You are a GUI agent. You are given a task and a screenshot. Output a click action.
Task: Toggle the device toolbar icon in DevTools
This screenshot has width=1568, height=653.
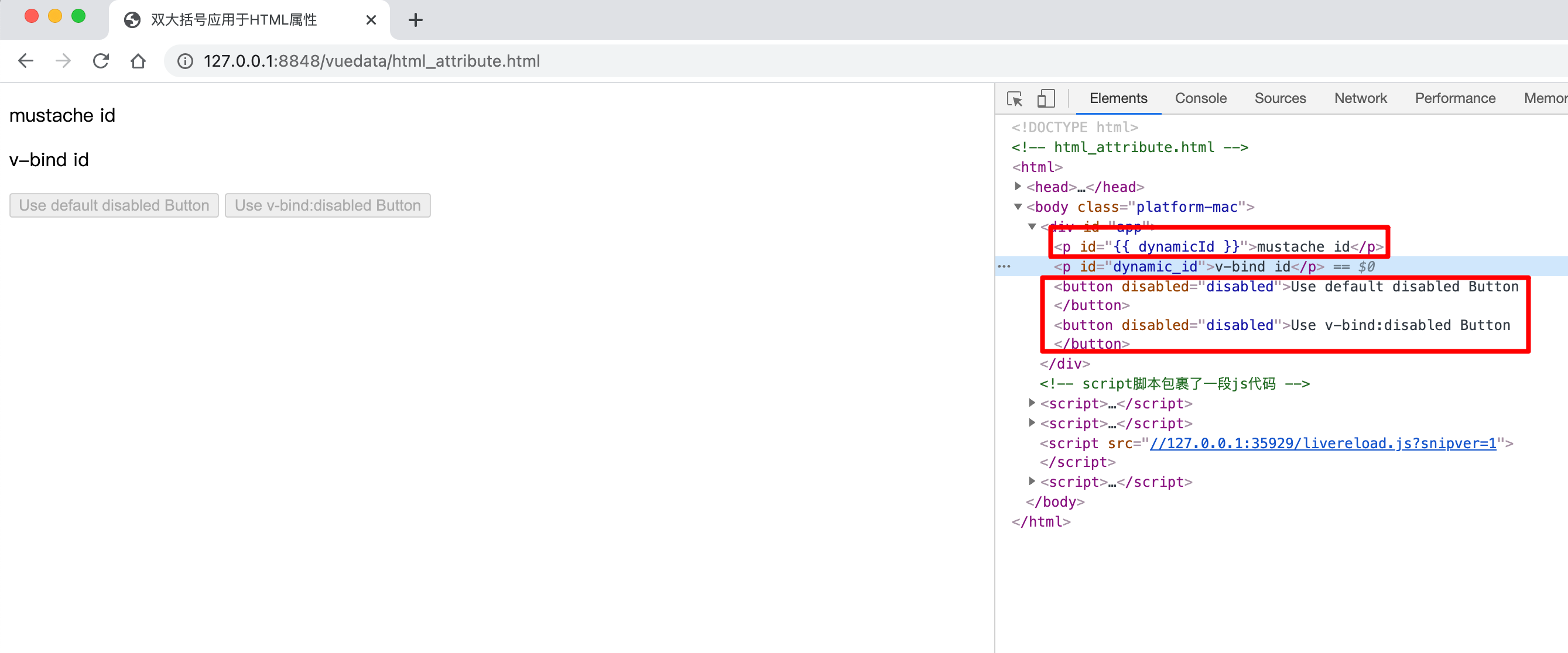click(x=1046, y=98)
